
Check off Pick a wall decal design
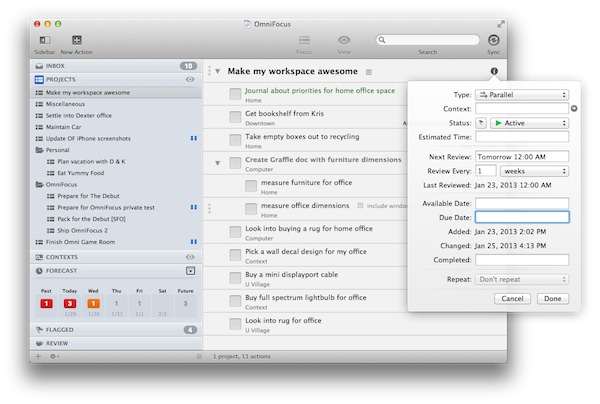point(235,254)
